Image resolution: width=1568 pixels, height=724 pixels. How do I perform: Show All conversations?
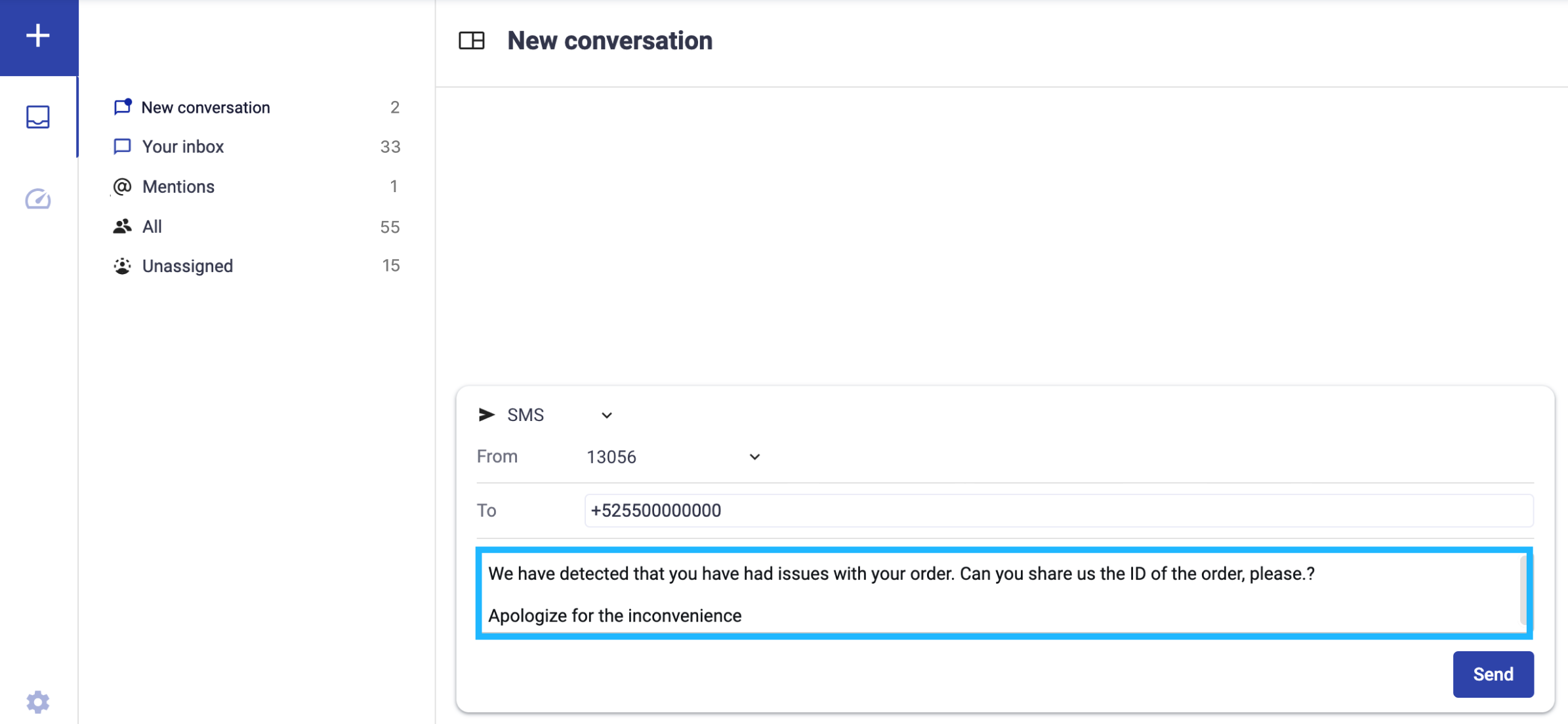click(152, 227)
